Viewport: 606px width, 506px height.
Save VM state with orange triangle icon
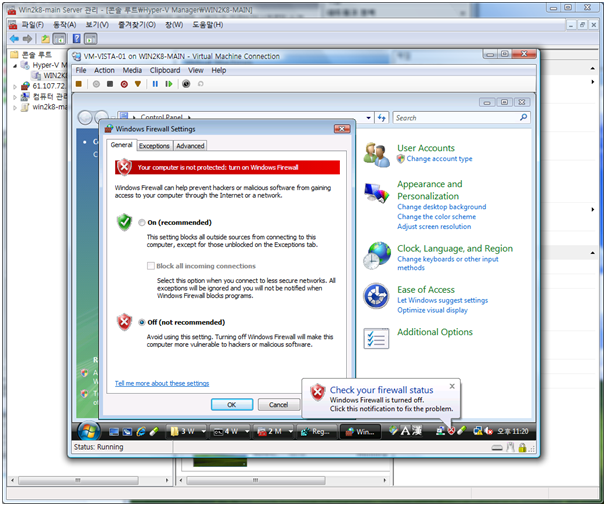(x=138, y=84)
